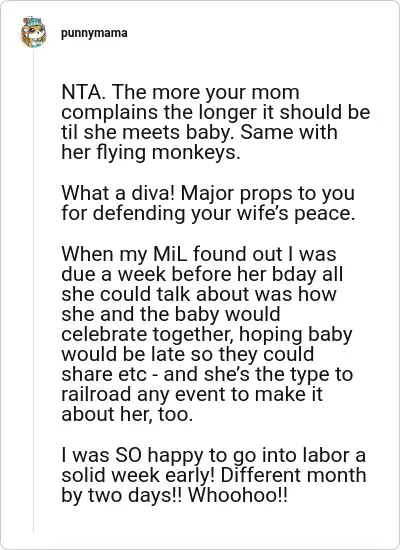Click the line 'complains the longer it should be'
The width and height of the screenshot is (400, 550).
coord(215,113)
